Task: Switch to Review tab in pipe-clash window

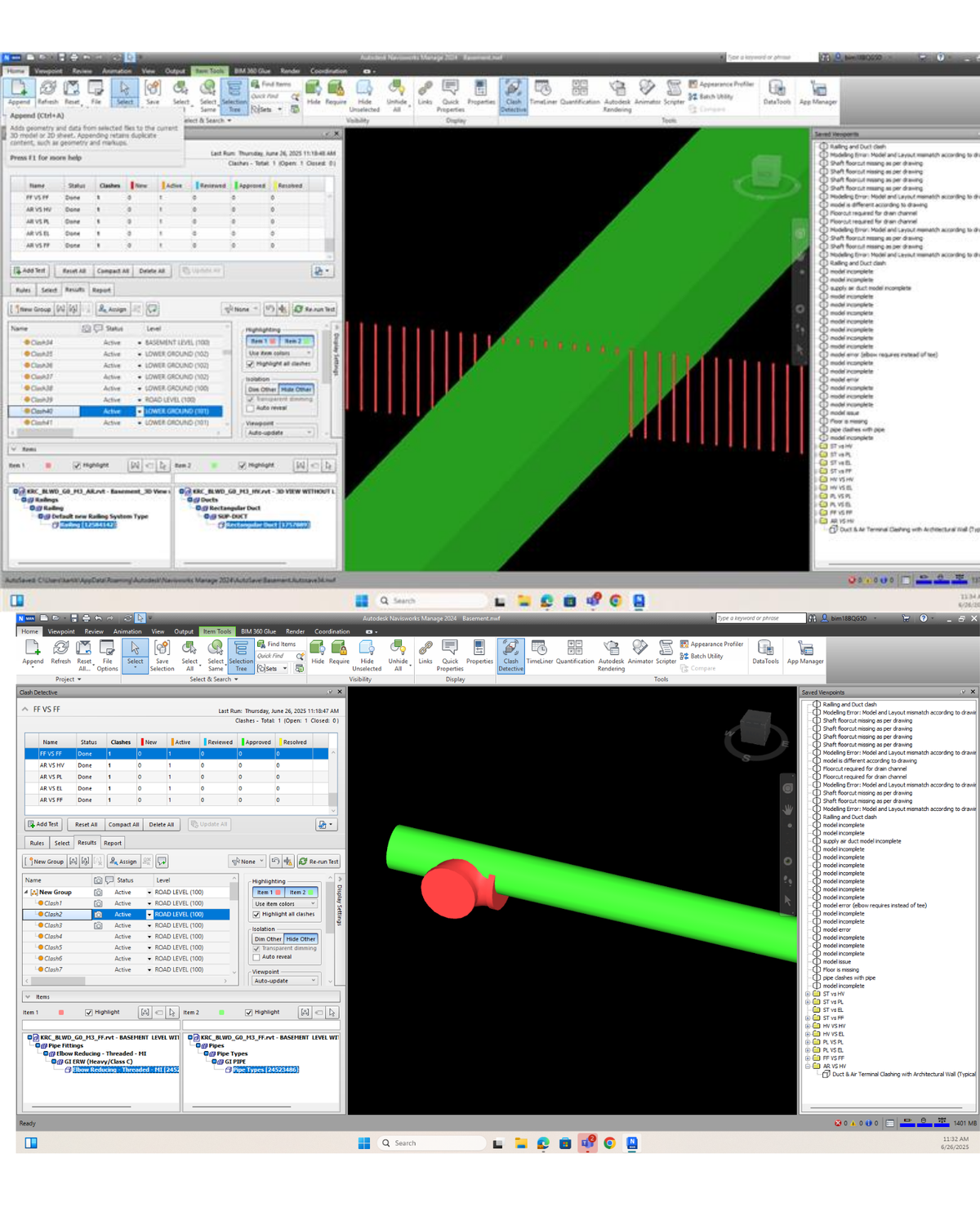Action: tap(94, 631)
